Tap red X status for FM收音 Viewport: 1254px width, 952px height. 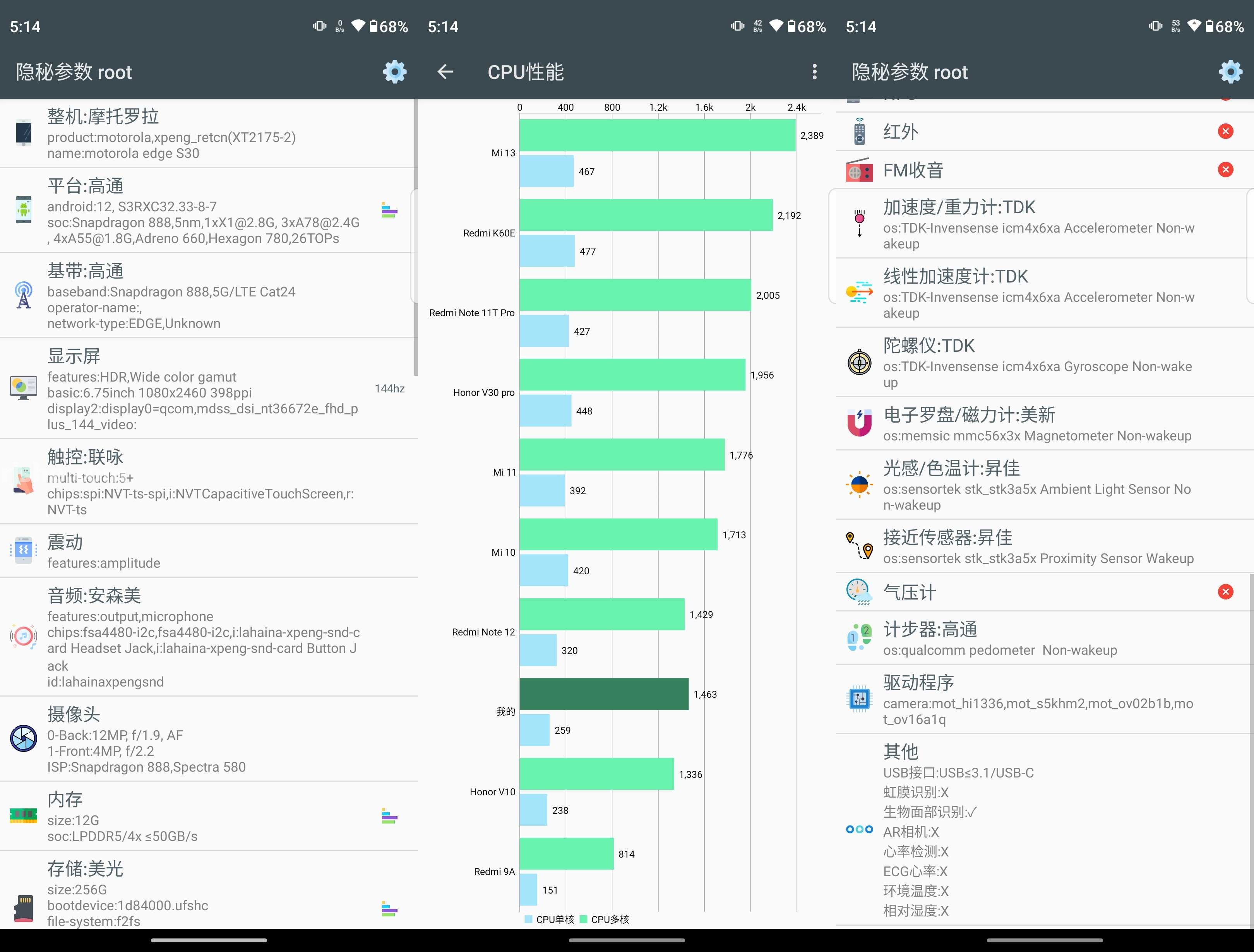click(1225, 170)
